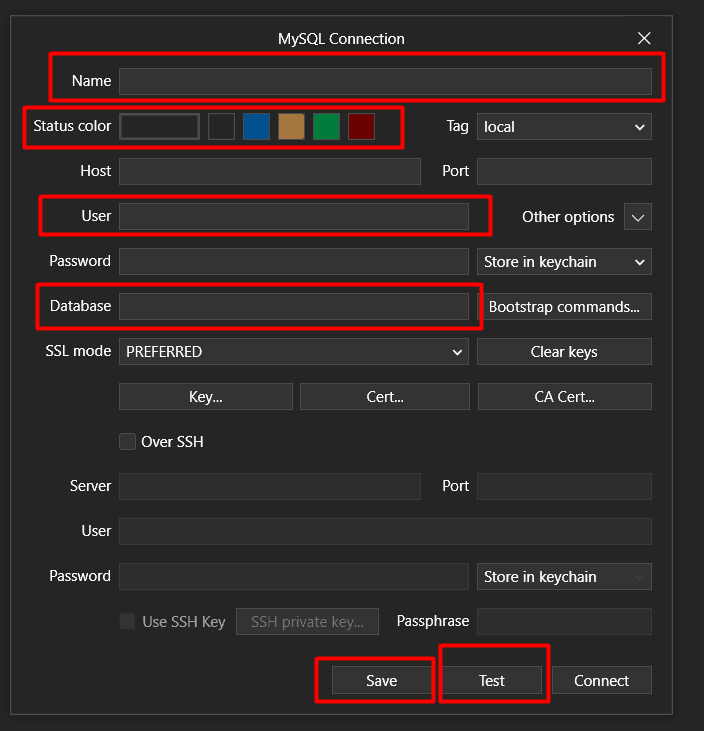
Task: Choose the CA Cert file button
Action: pyautogui.click(x=564, y=397)
